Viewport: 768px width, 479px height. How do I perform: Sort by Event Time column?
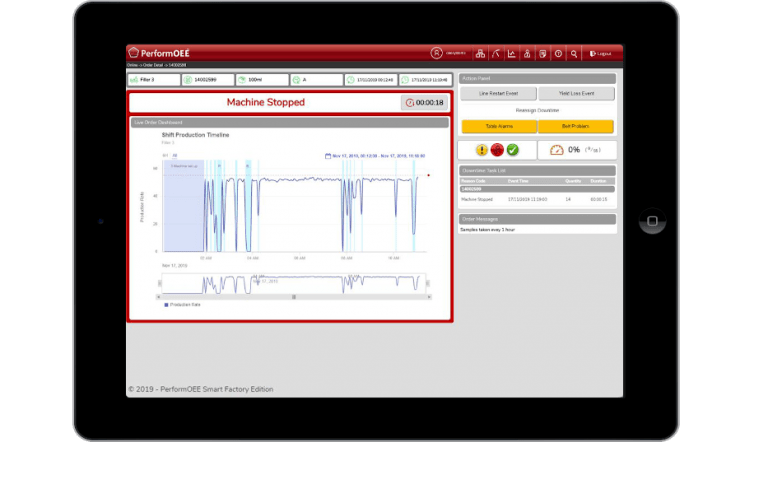pyautogui.click(x=518, y=181)
